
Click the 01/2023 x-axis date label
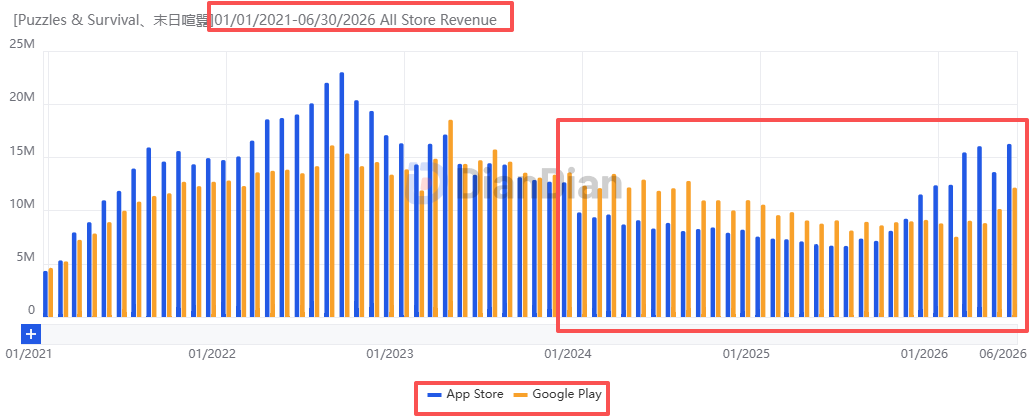pyautogui.click(x=390, y=354)
